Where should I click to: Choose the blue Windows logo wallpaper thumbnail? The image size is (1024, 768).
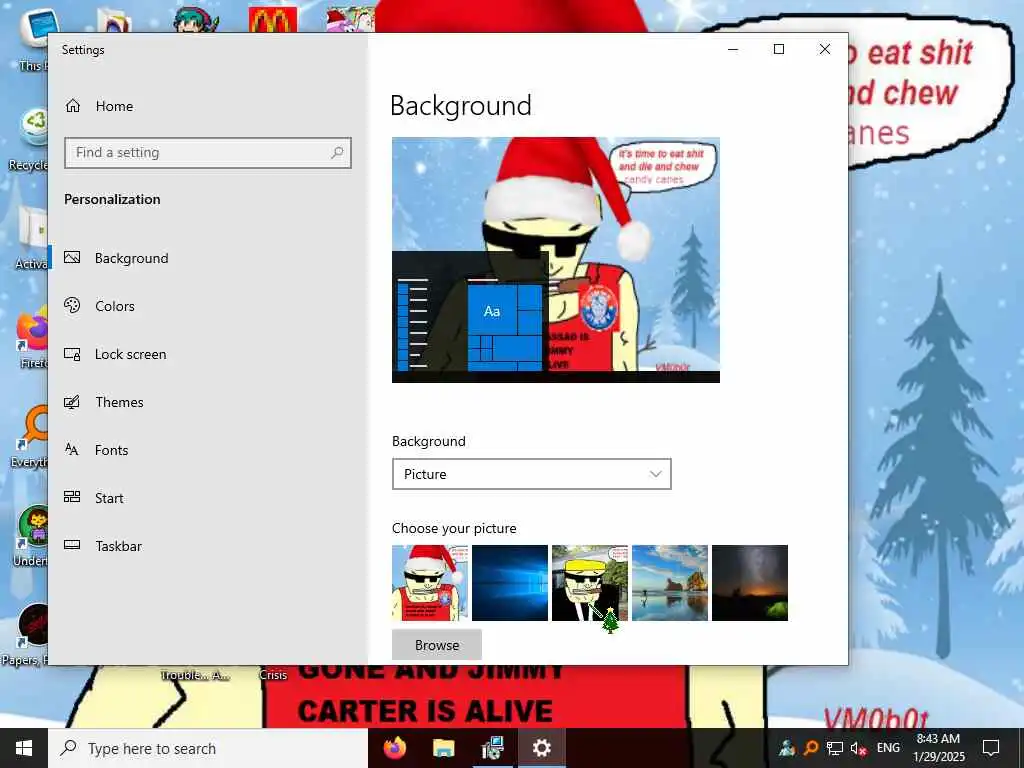click(x=510, y=583)
